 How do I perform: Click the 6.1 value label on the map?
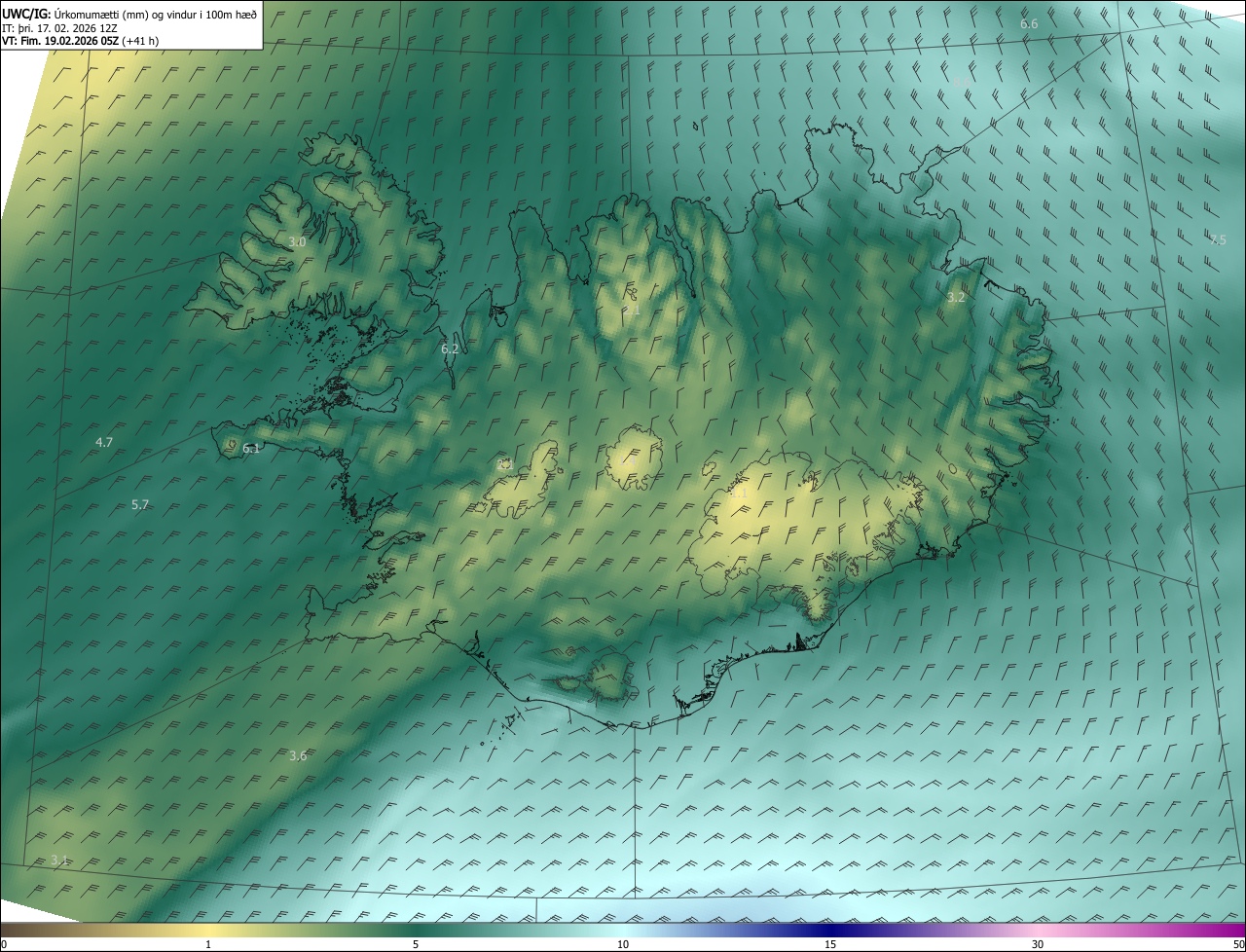point(251,449)
